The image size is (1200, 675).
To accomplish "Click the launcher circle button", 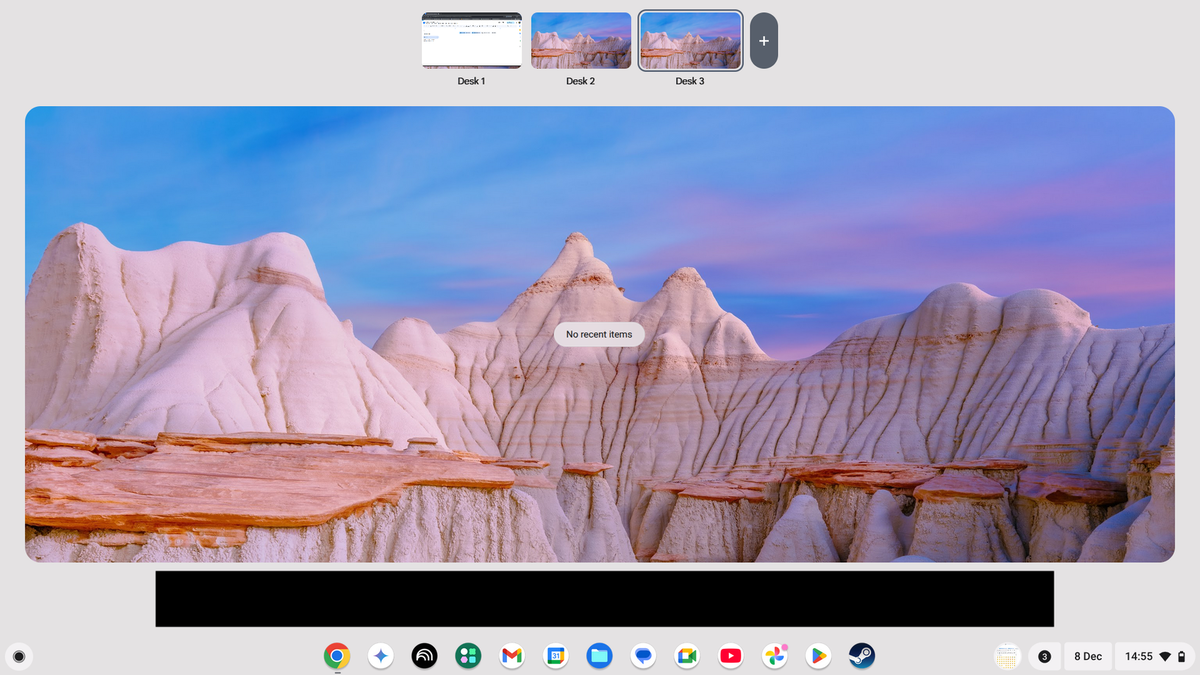I will point(19,657).
